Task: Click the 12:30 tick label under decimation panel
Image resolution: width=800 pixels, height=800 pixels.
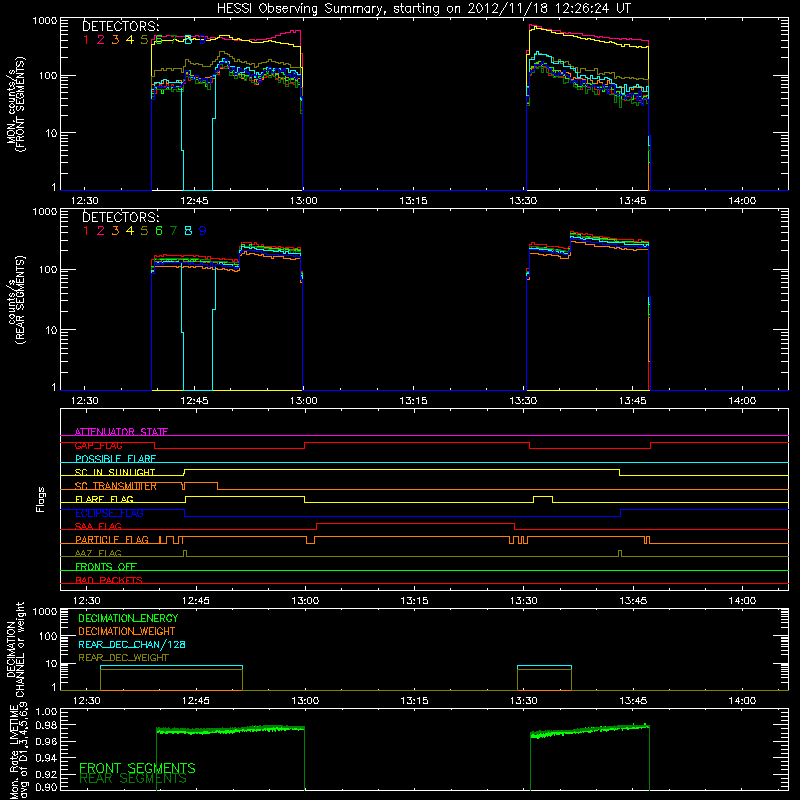Action: coord(86,701)
